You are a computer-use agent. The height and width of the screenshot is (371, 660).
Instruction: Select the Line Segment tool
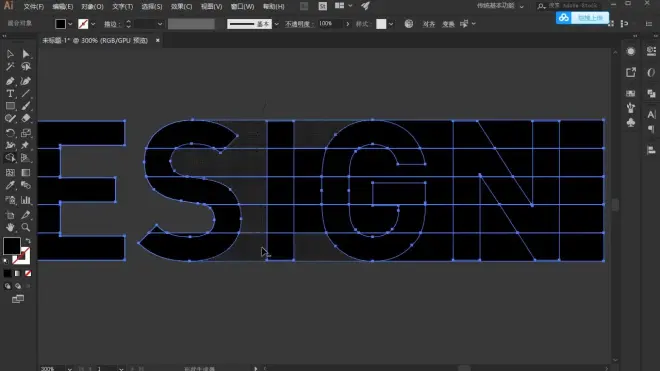click(x=26, y=93)
